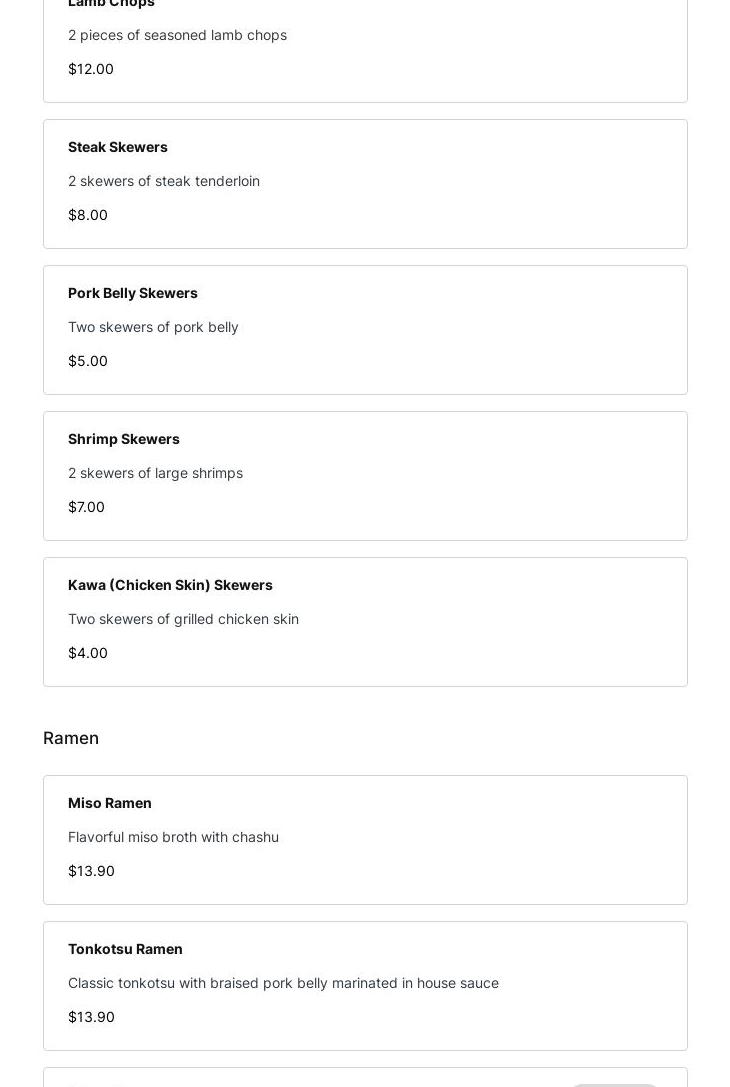Click the Tonkotsu Ramen $13.90 price
The width and height of the screenshot is (730, 1087).
92,1017
